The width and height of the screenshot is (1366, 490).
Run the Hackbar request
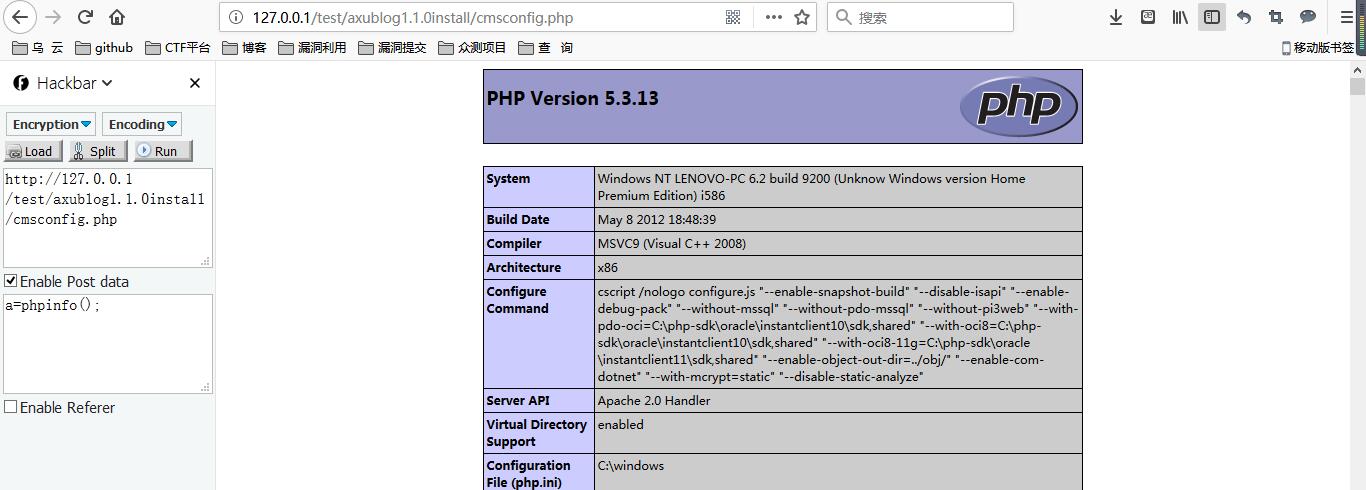pos(163,151)
